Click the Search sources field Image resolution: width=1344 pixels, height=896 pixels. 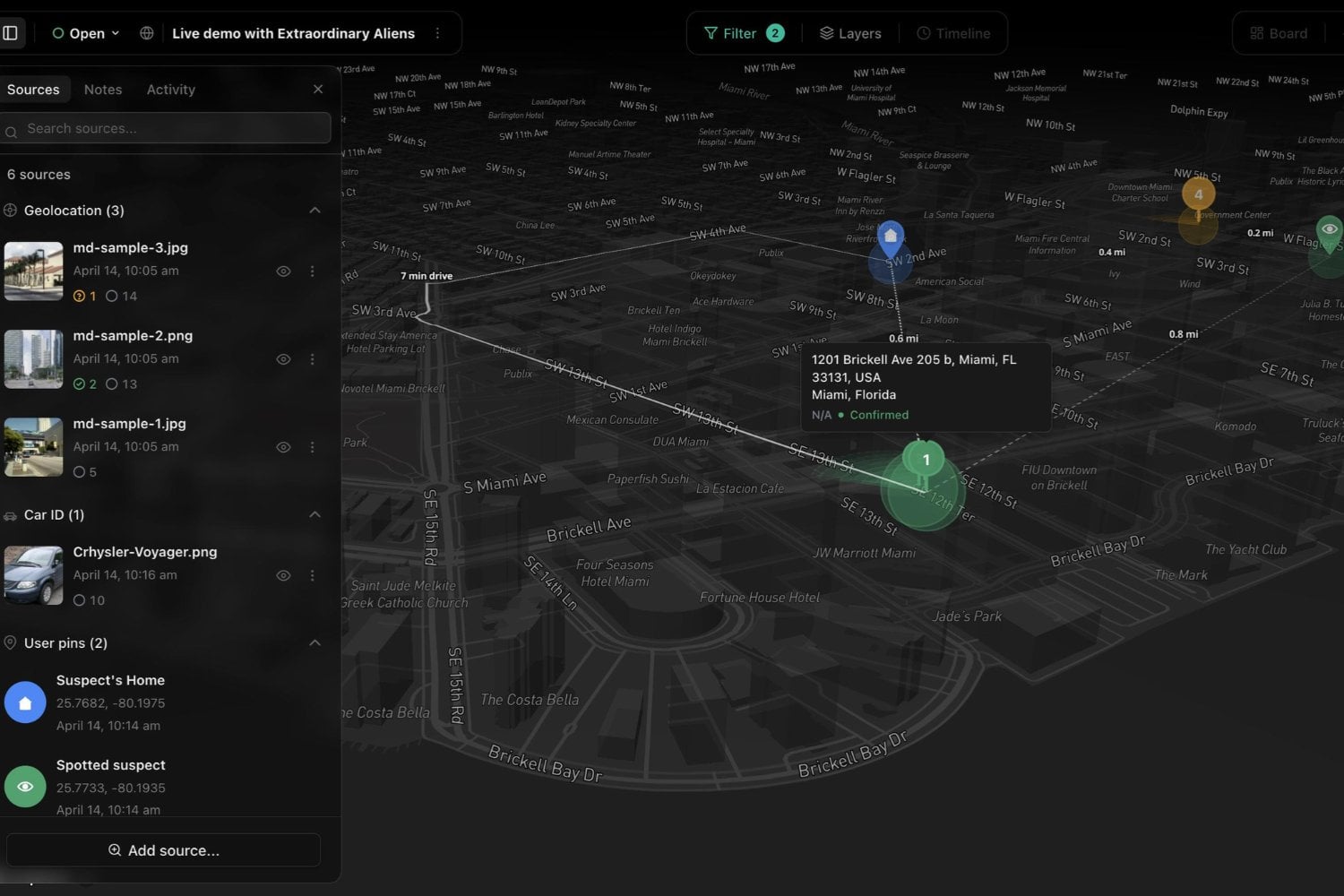click(x=166, y=128)
